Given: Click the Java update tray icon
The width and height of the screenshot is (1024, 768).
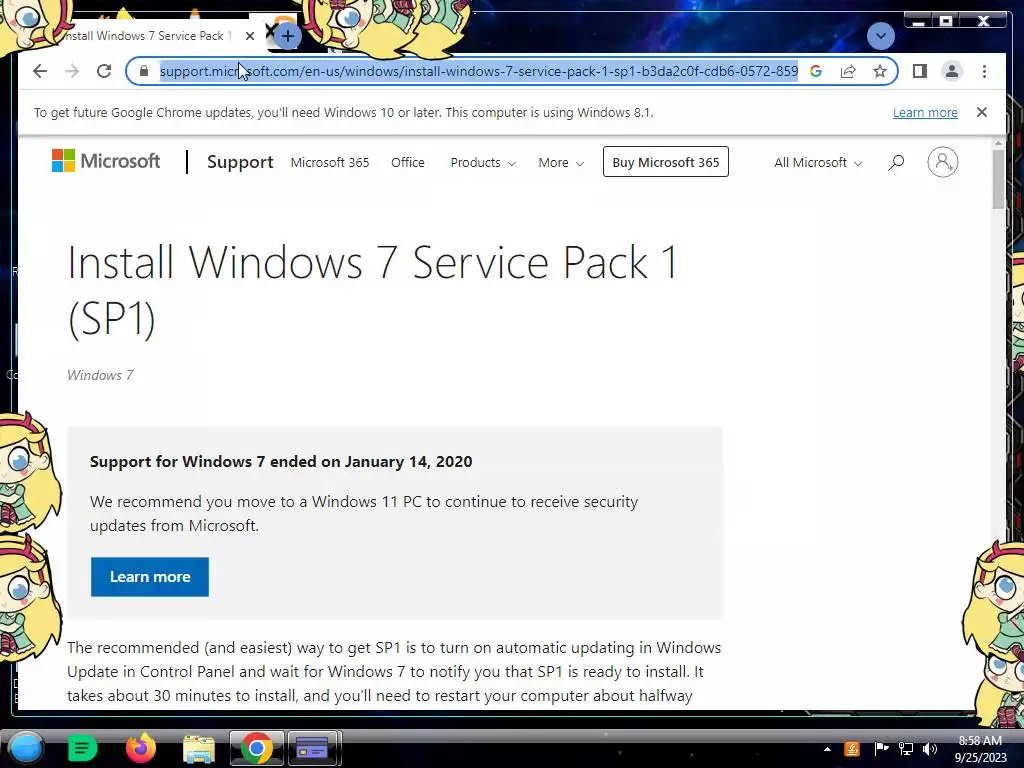Looking at the screenshot, I should pyautogui.click(x=852, y=749).
